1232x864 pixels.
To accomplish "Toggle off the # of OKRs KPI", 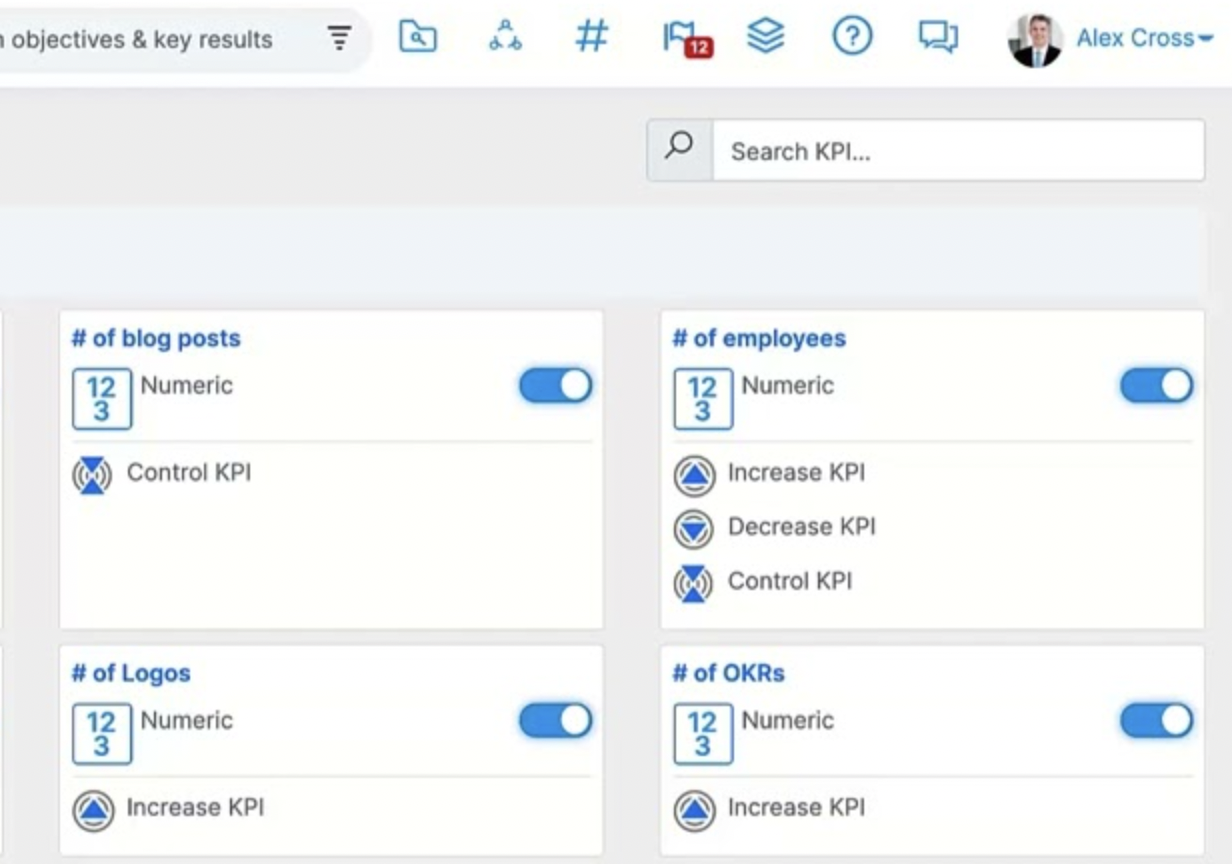I will (x=1157, y=721).
